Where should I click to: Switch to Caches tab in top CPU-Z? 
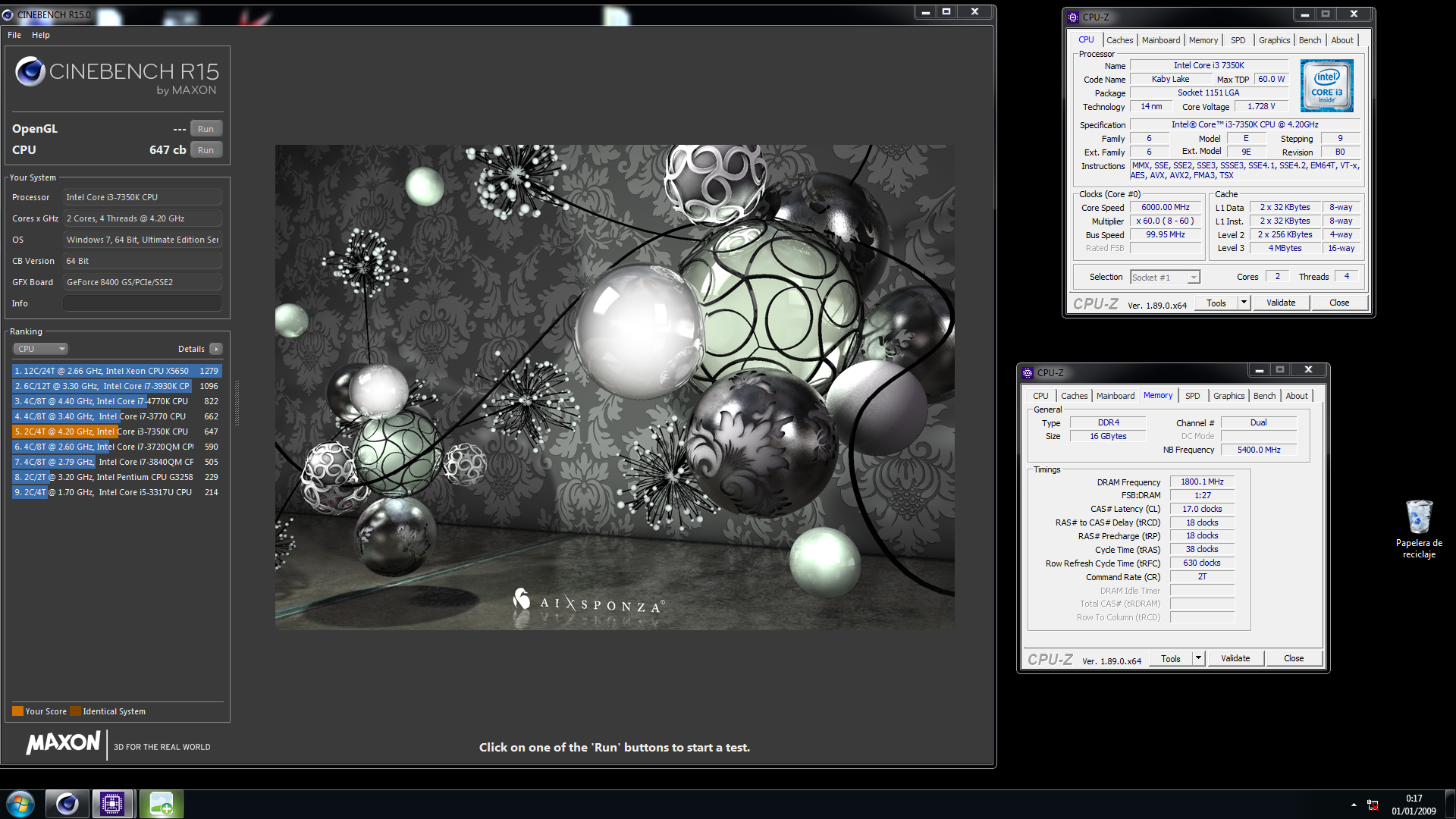(x=1119, y=40)
